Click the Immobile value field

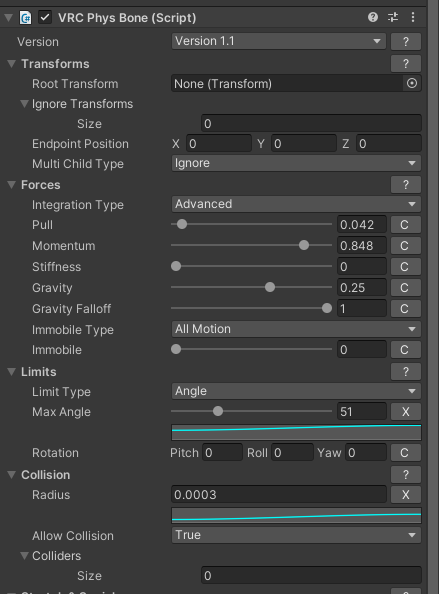point(362,350)
